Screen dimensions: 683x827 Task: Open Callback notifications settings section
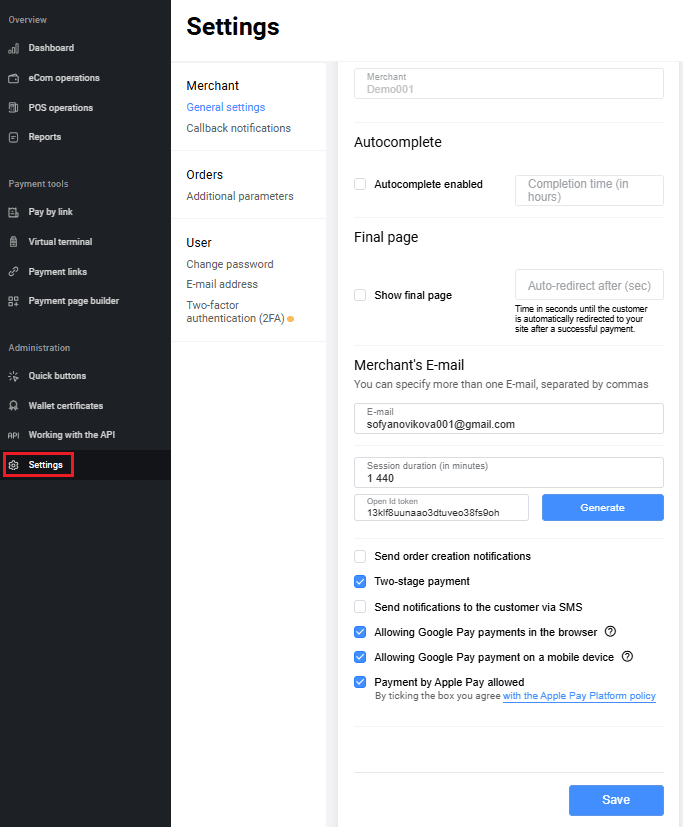(x=238, y=128)
